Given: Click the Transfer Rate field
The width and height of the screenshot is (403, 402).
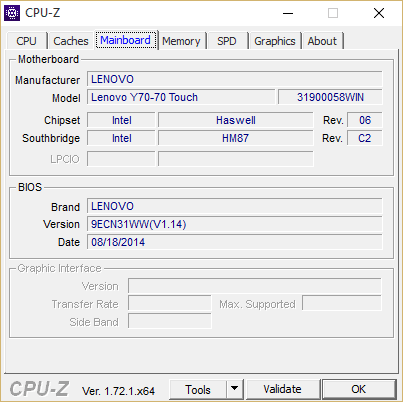Looking at the screenshot, I should (x=170, y=303).
